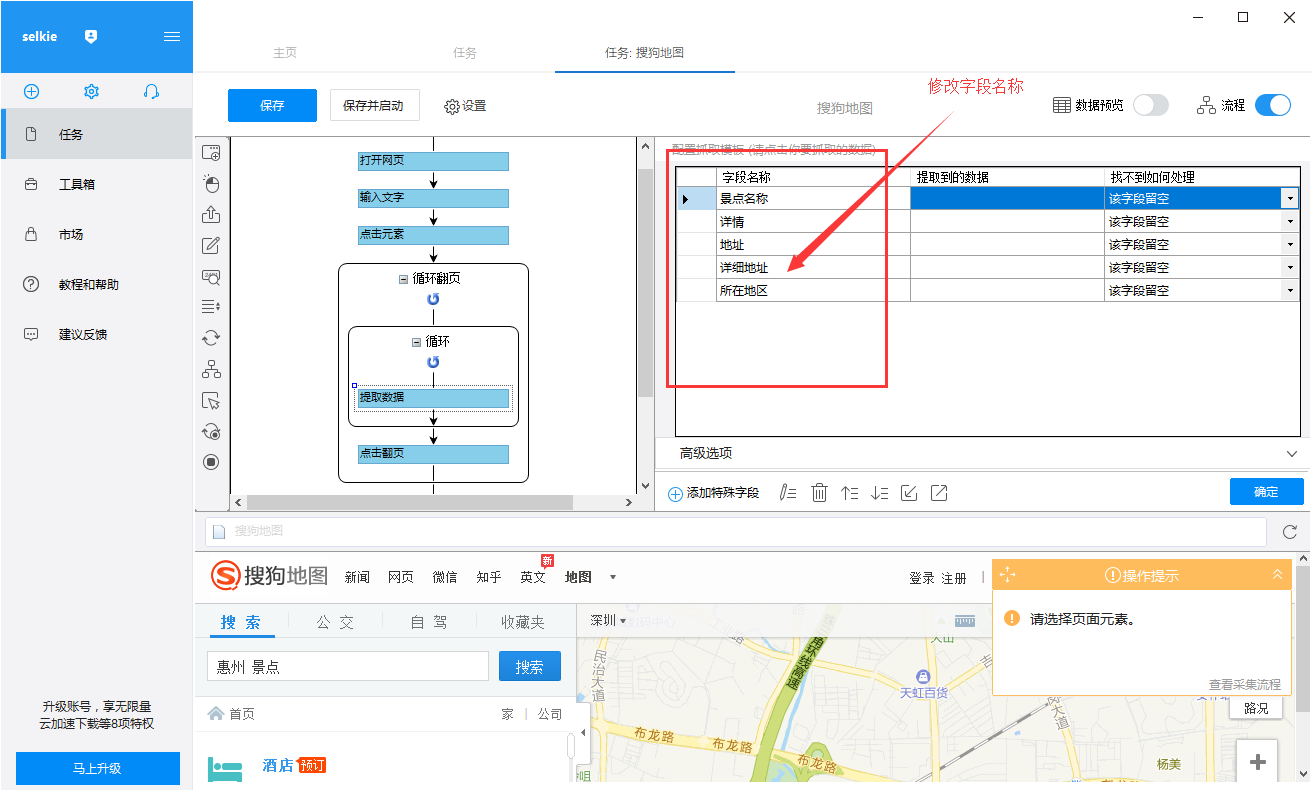The width and height of the screenshot is (1313, 791).
Task: Collapse the 操作提示 panel with double chevron
Action: (x=1277, y=575)
